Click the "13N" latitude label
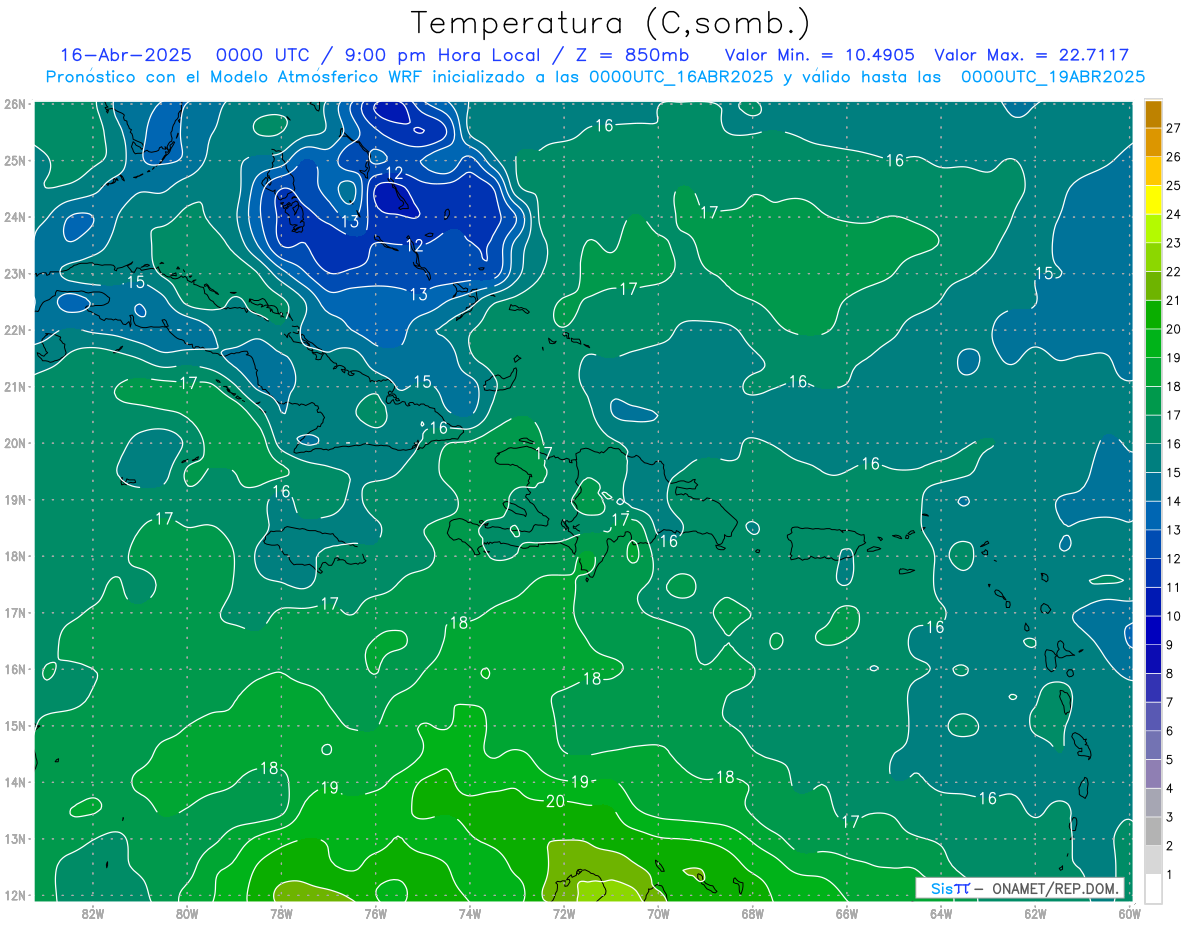The image size is (1200, 927). click(x=15, y=838)
